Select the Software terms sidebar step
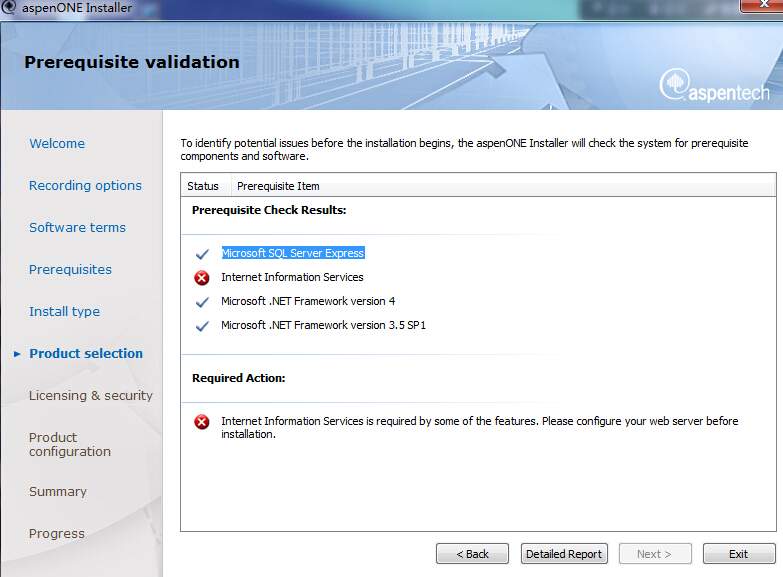783x577 pixels. tap(77, 228)
